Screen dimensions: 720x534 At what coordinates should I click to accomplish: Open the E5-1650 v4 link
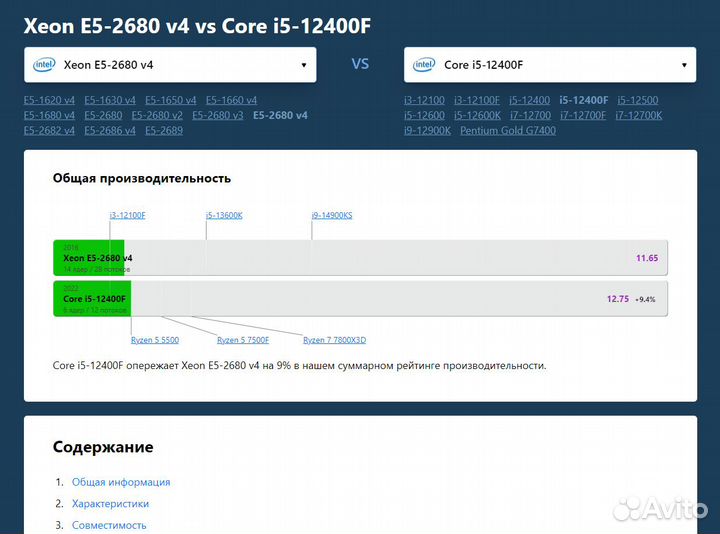[x=170, y=100]
